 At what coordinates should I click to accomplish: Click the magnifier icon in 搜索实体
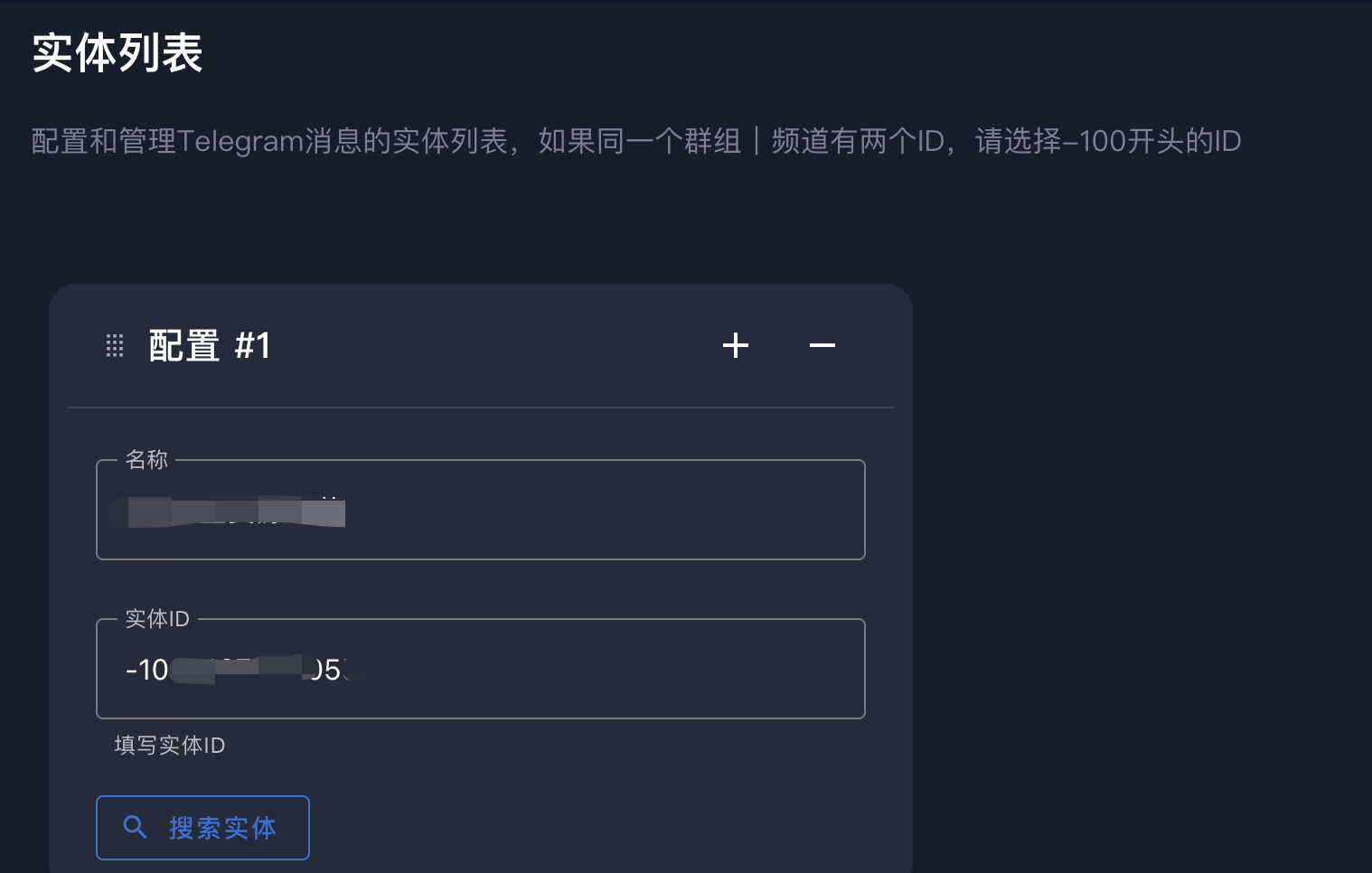[135, 827]
